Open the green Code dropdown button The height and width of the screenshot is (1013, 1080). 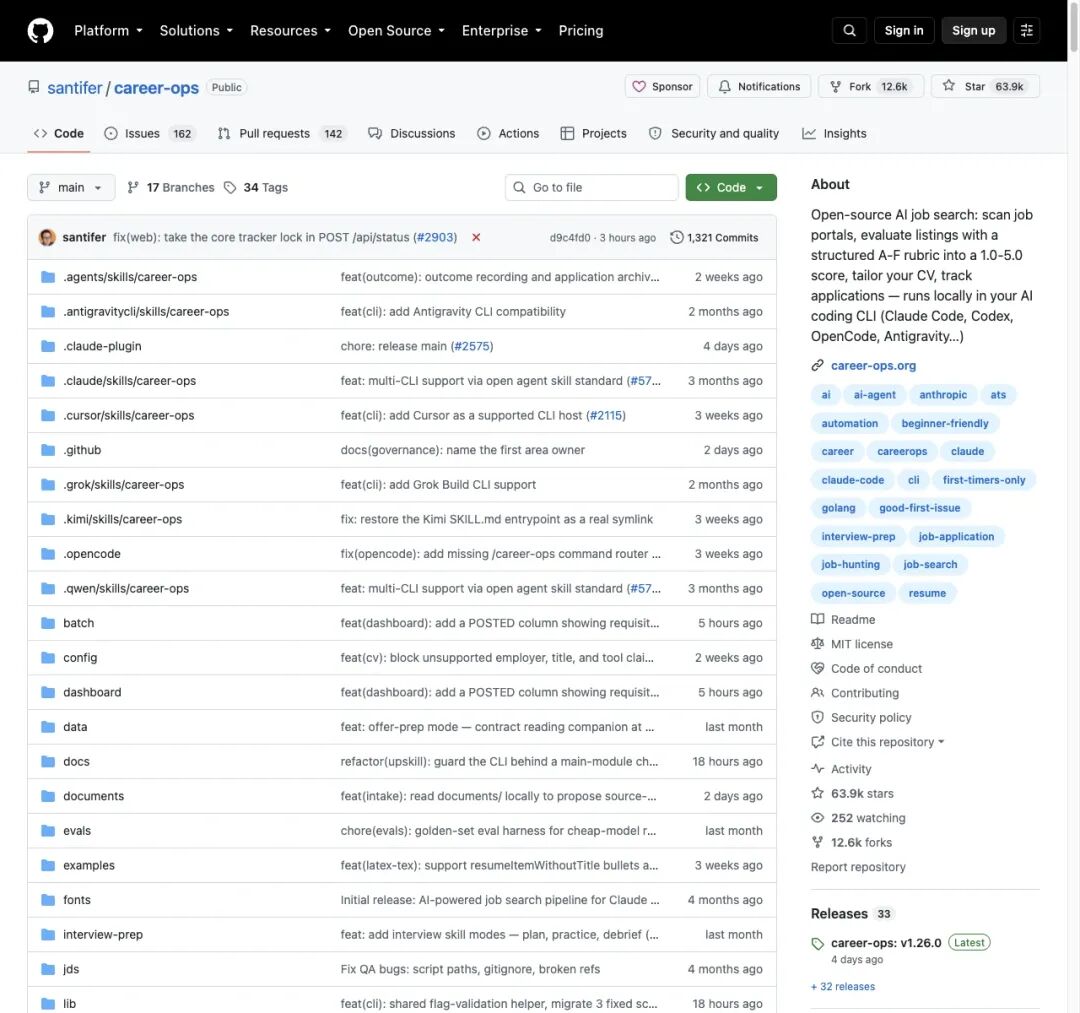tap(731, 187)
